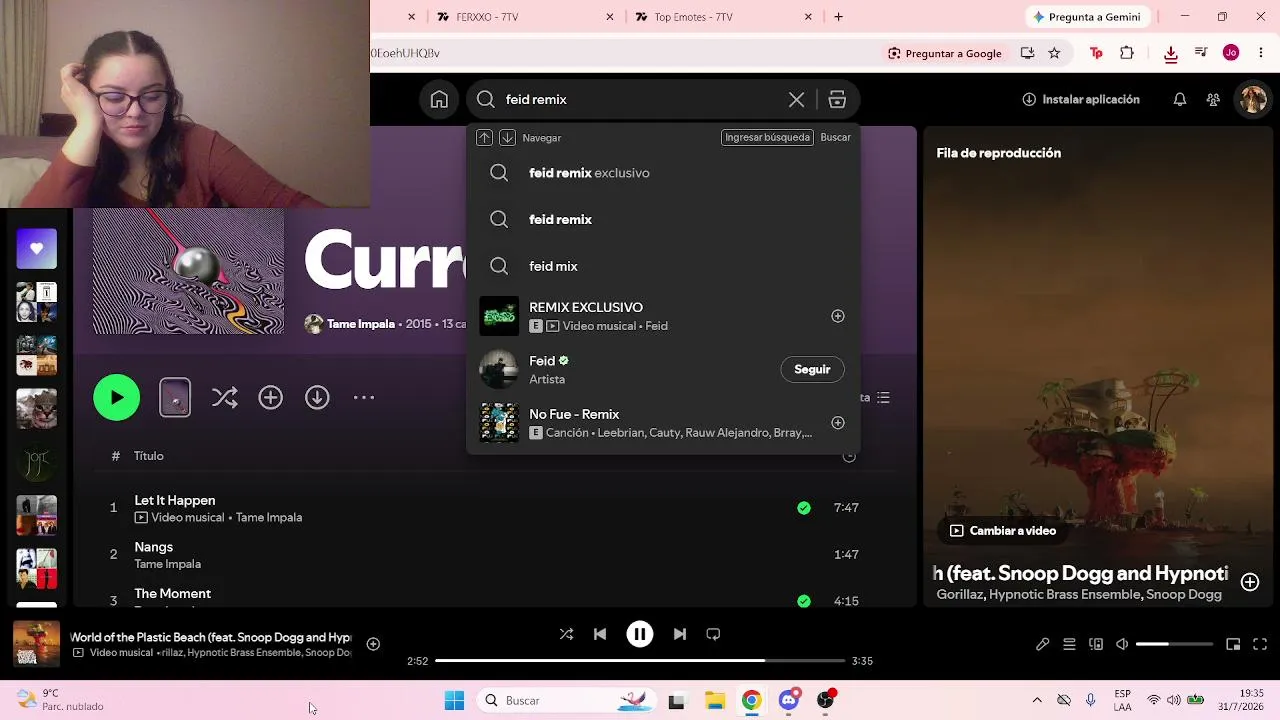This screenshot has height=720, width=1280.
Task: Toggle the playback queue panel
Action: pyautogui.click(x=1069, y=644)
